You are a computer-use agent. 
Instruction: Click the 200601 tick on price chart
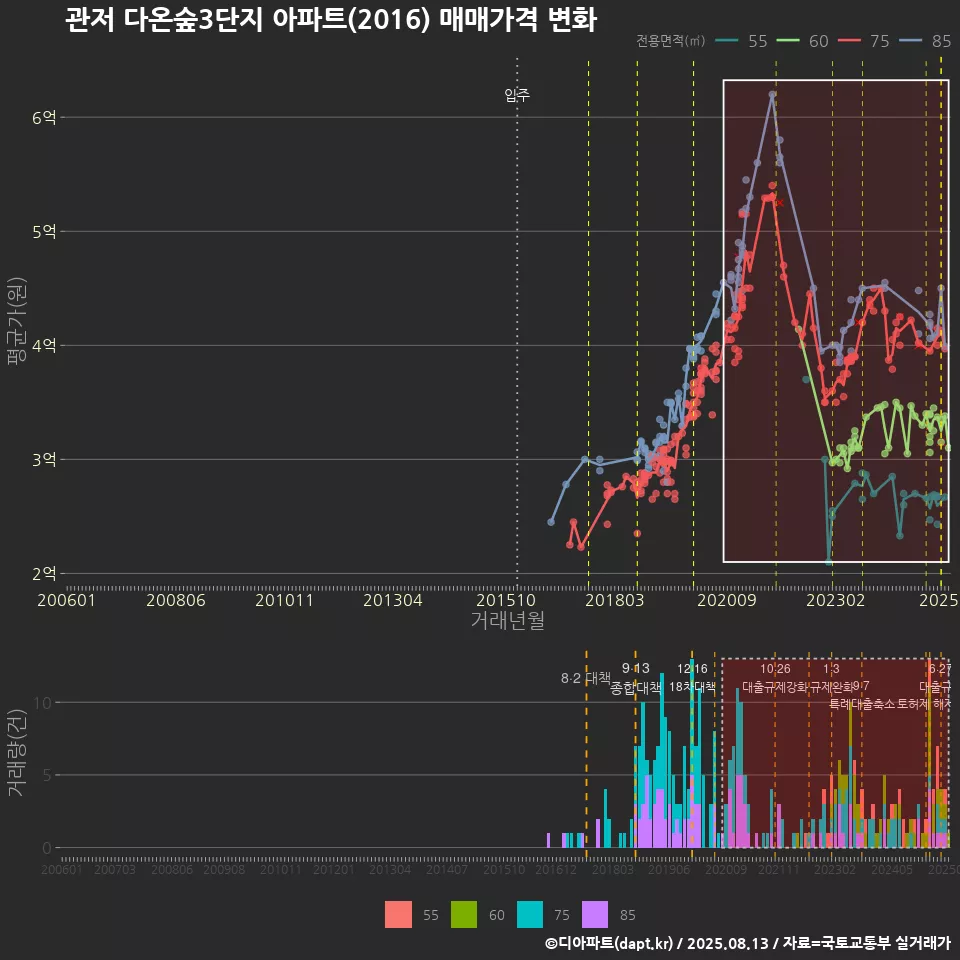coord(67,600)
